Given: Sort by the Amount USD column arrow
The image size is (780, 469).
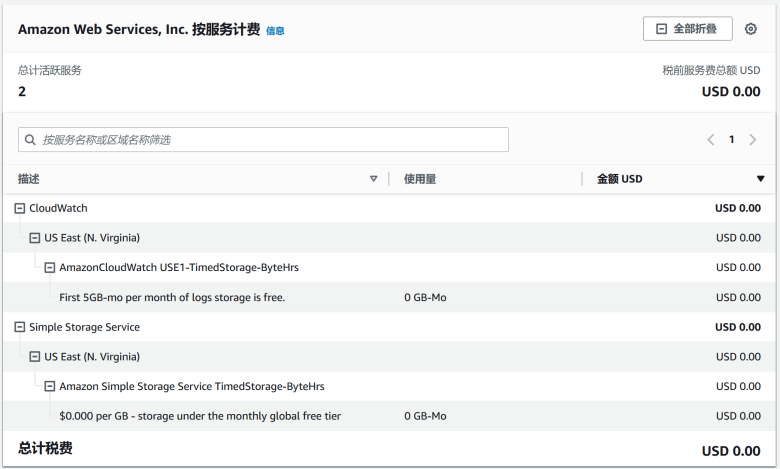Looking at the screenshot, I should (760, 179).
